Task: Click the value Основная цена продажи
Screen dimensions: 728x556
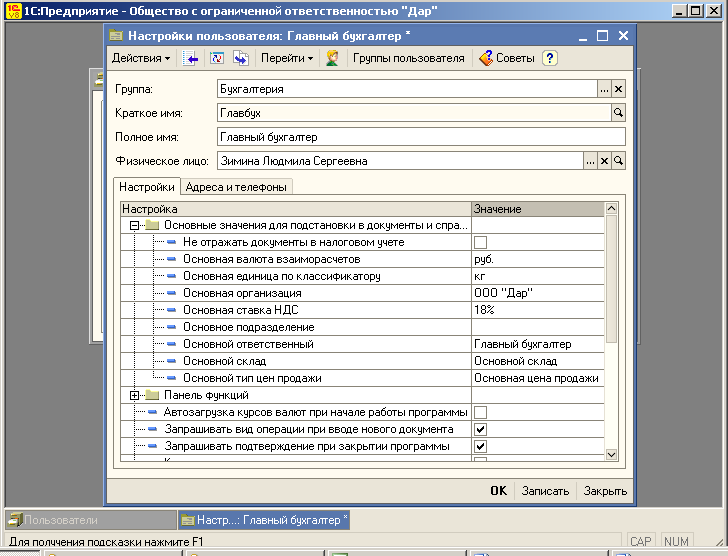Action: coord(536,378)
